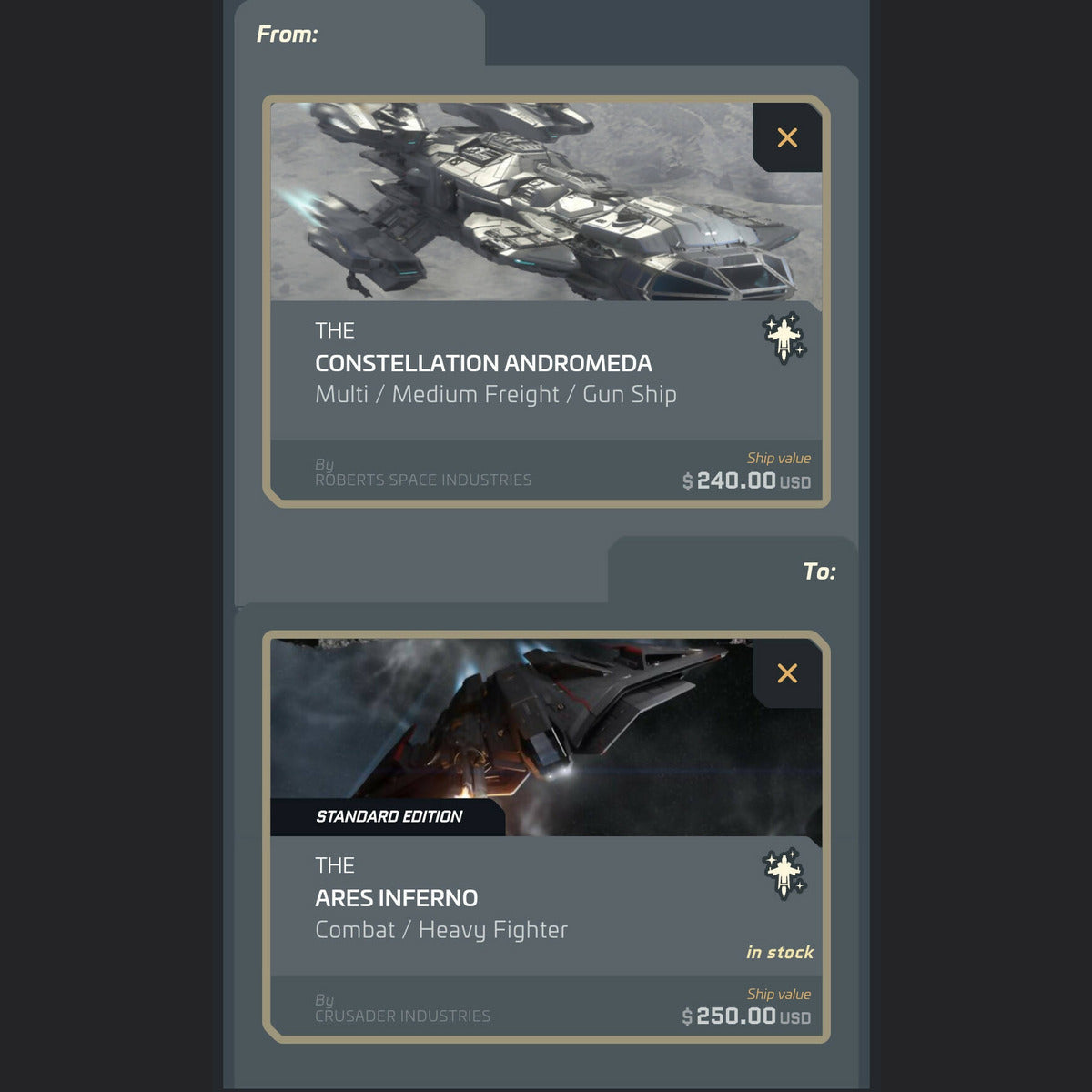The width and height of the screenshot is (1092, 1092).
Task: Click Multi / Medium Freight / Gun Ship text
Action: pyautogui.click(x=496, y=395)
